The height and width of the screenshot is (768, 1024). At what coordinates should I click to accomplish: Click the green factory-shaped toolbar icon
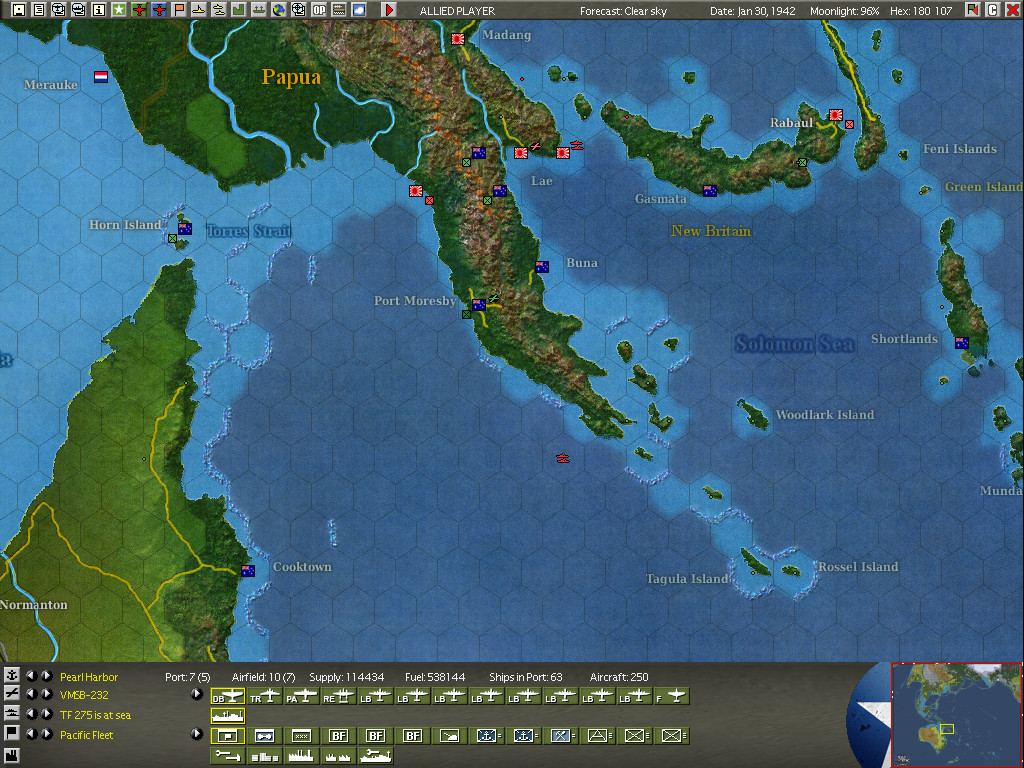[x=238, y=10]
